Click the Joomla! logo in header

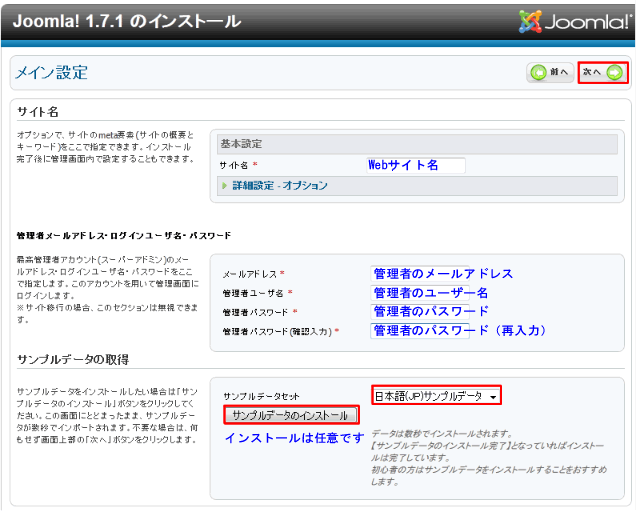tap(576, 21)
